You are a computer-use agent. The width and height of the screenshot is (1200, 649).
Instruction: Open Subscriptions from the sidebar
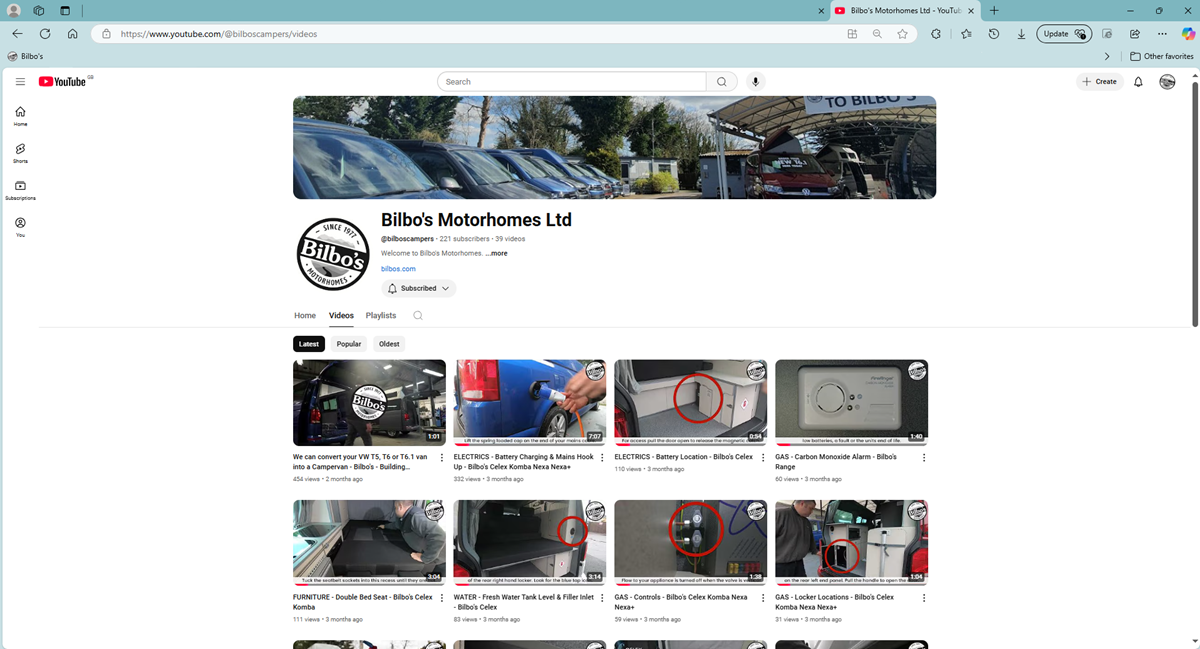pos(20,190)
